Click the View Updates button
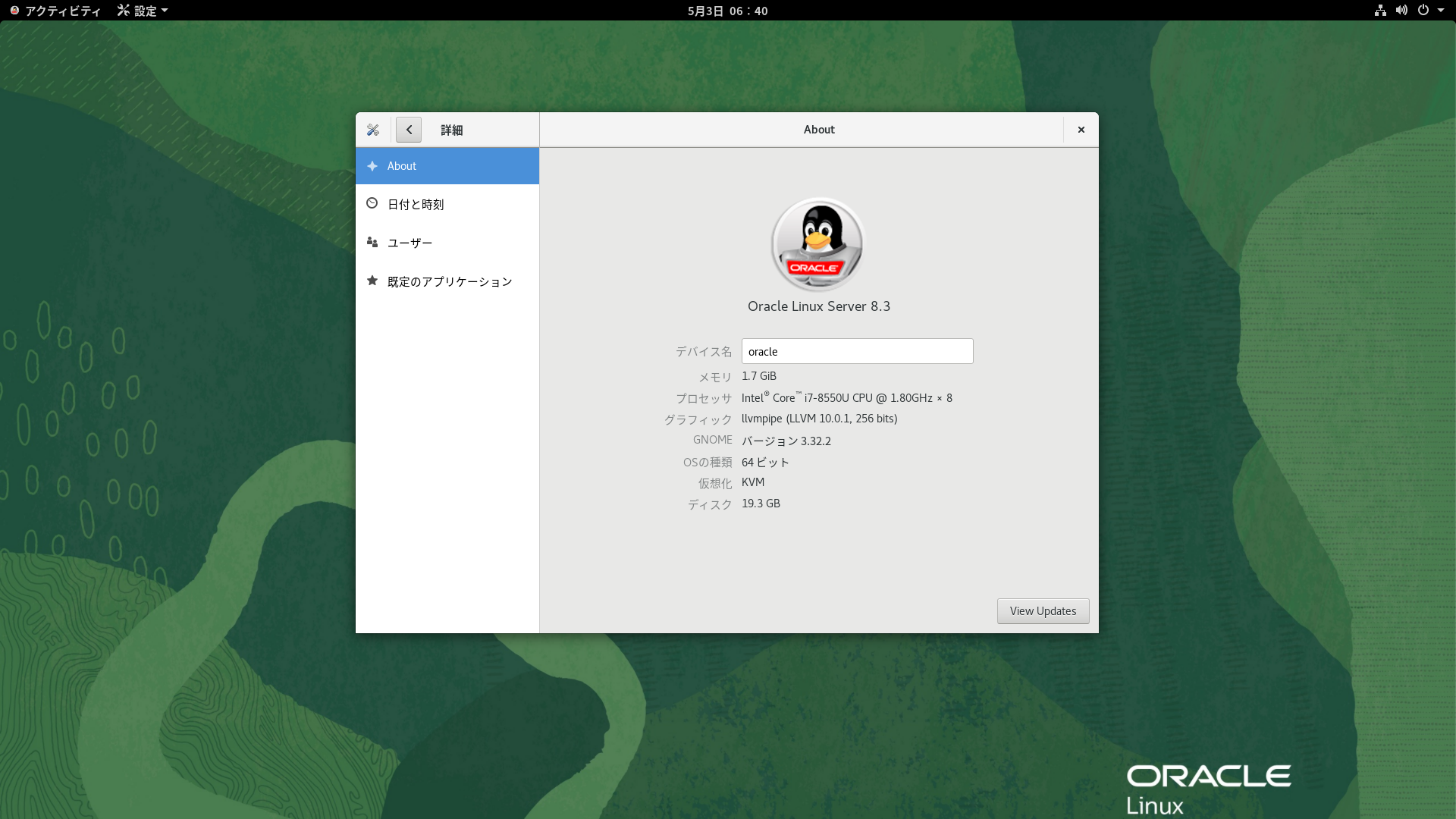 coord(1043,611)
